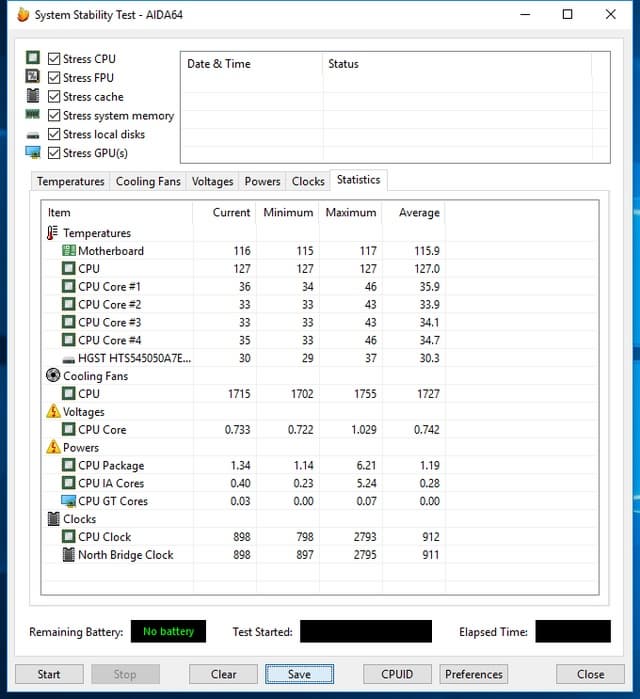Image resolution: width=640 pixels, height=699 pixels.
Task: Click the CPU Clock row icon
Action: pos(69,536)
